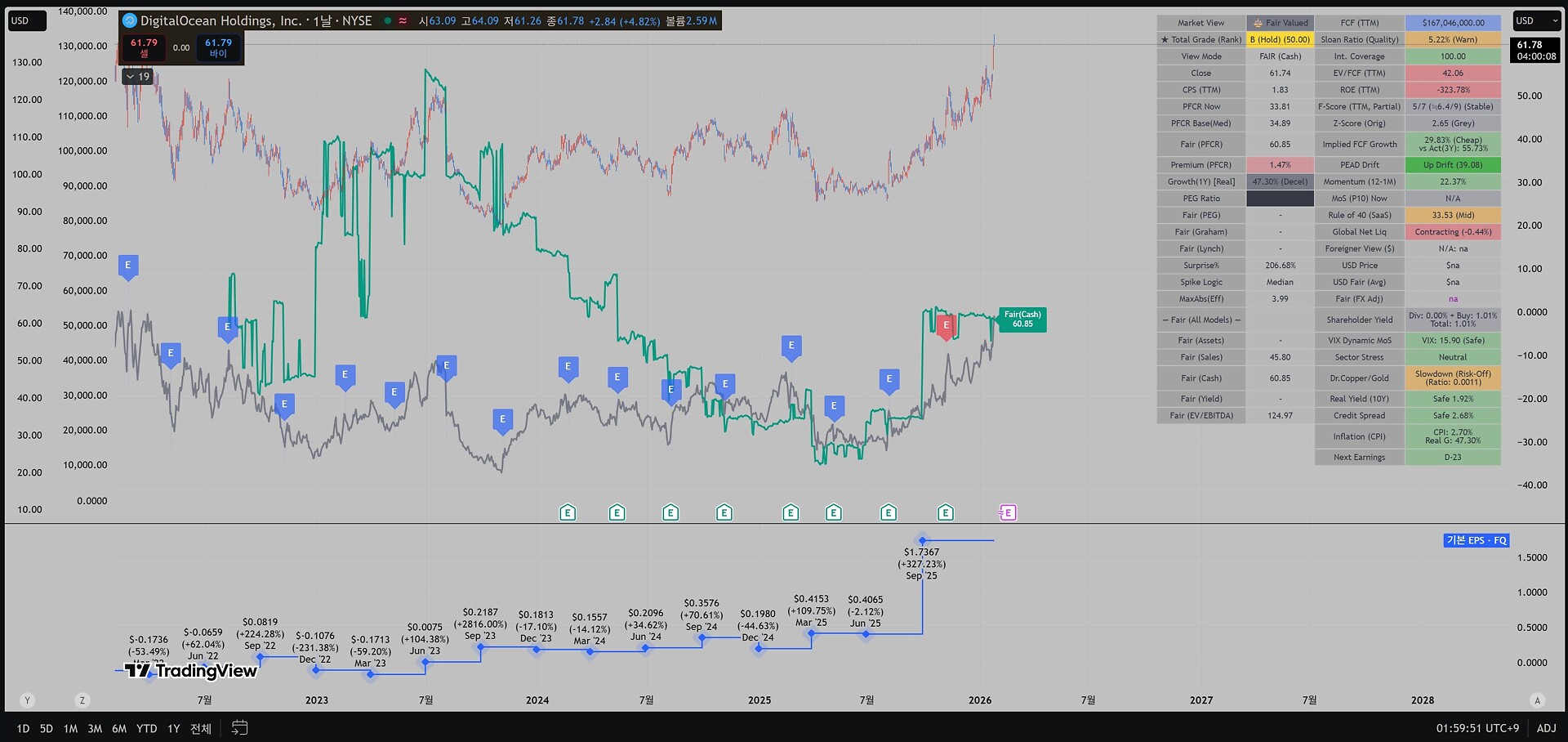Click the Contracting (-0.44%) liquidity cell
The image size is (1568, 742).
coord(1453,232)
